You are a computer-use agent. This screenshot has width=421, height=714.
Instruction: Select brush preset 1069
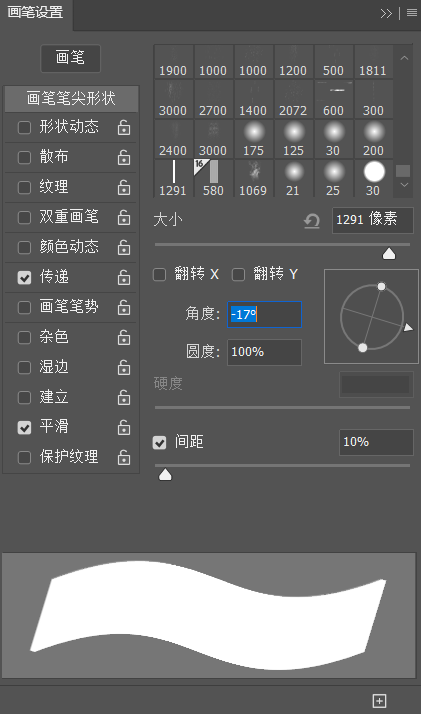point(253,179)
